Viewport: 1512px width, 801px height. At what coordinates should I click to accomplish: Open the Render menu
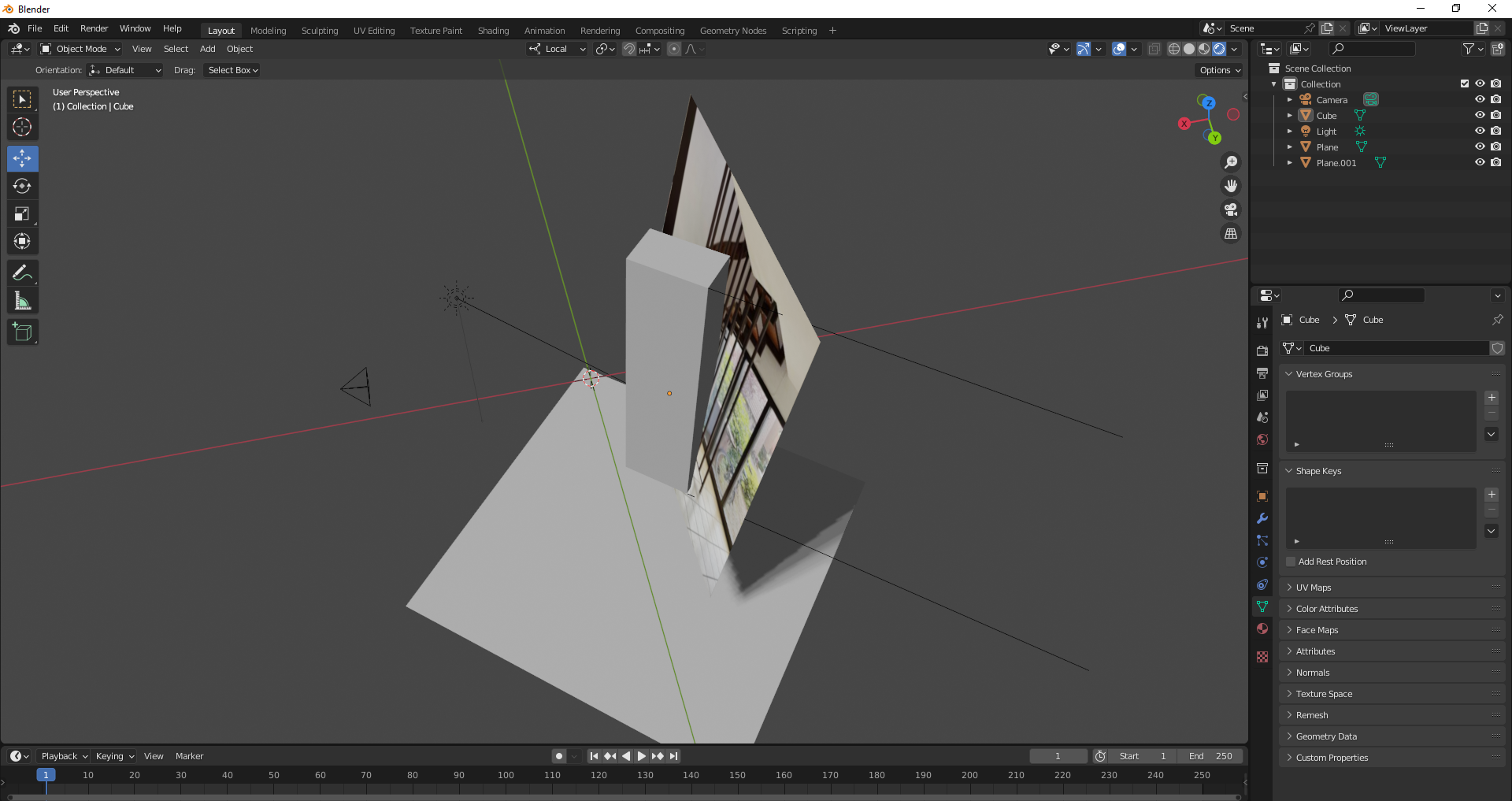(94, 28)
